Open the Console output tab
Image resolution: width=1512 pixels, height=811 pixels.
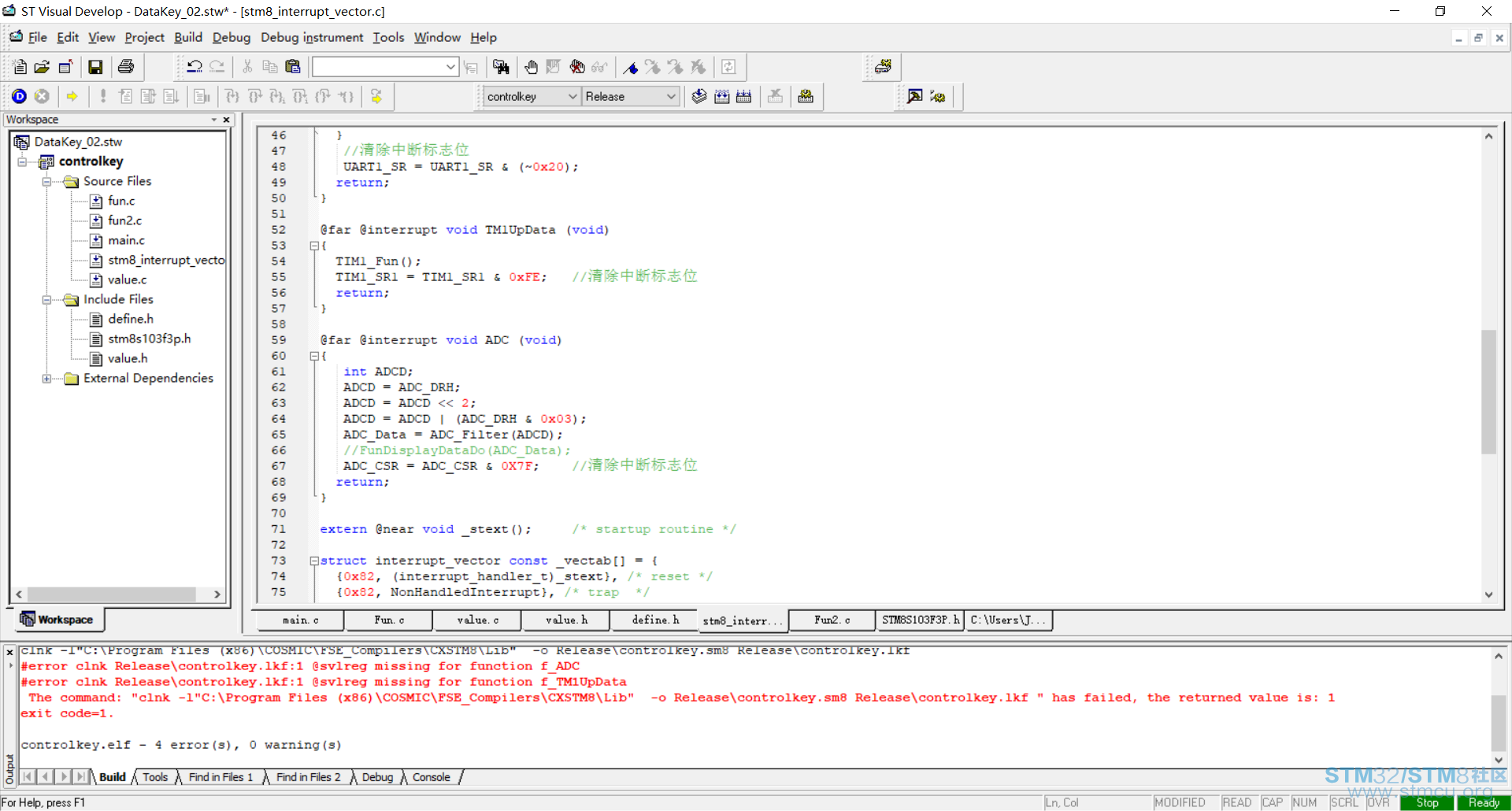(432, 777)
